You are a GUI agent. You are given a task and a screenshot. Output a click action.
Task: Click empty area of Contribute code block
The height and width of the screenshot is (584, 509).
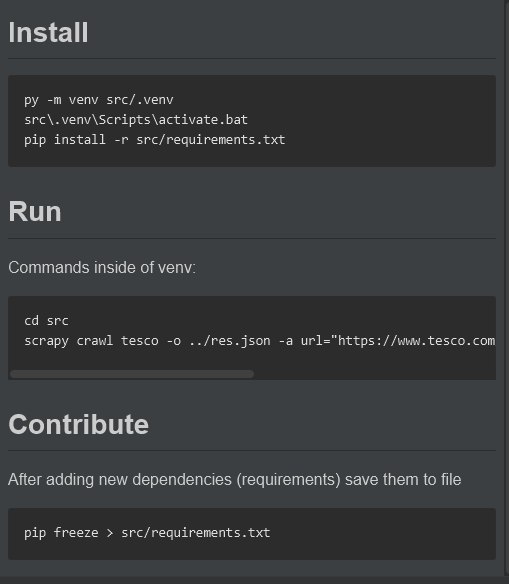tap(384, 533)
